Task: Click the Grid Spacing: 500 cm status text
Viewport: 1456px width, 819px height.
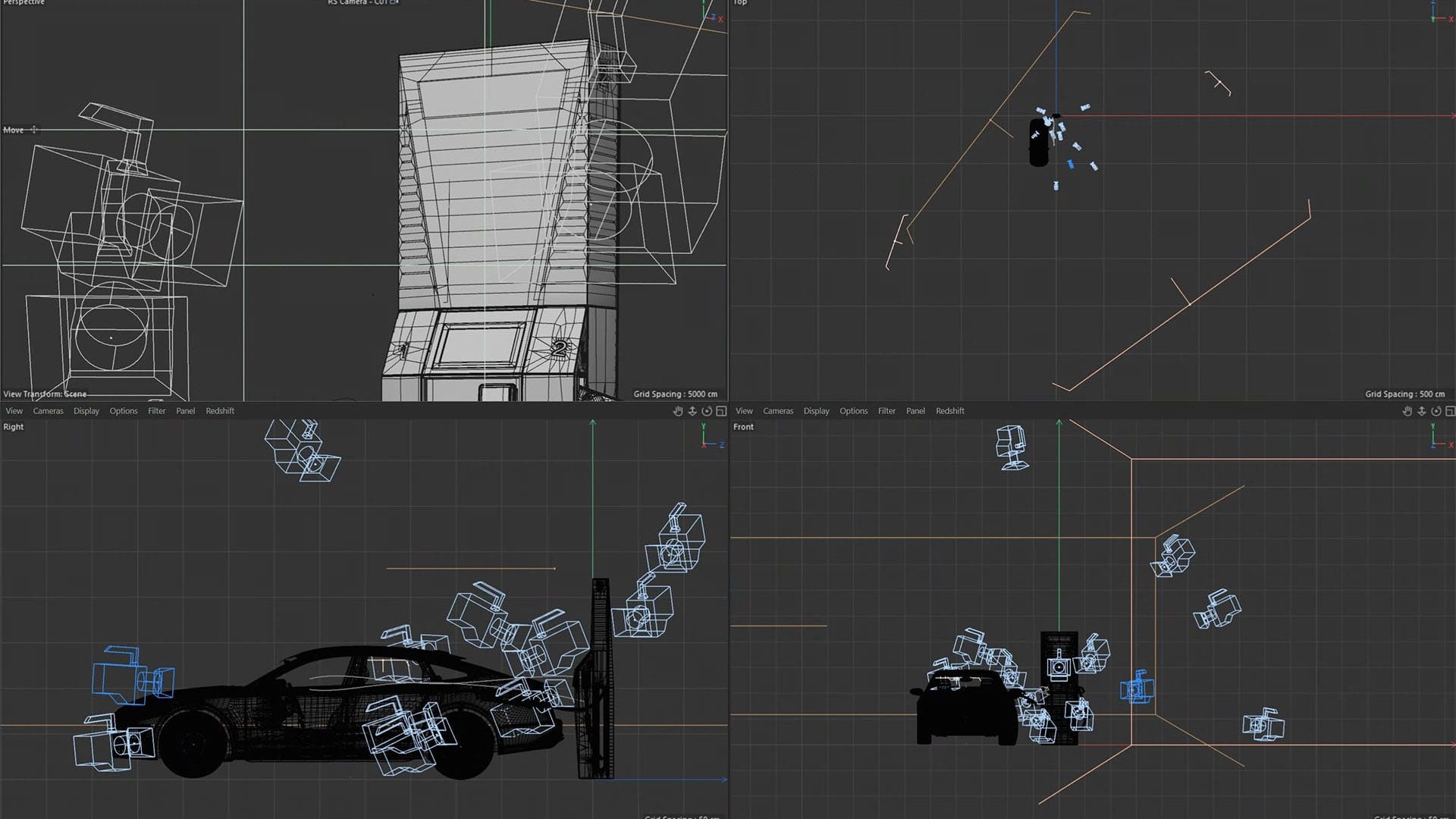Action: [1407, 394]
